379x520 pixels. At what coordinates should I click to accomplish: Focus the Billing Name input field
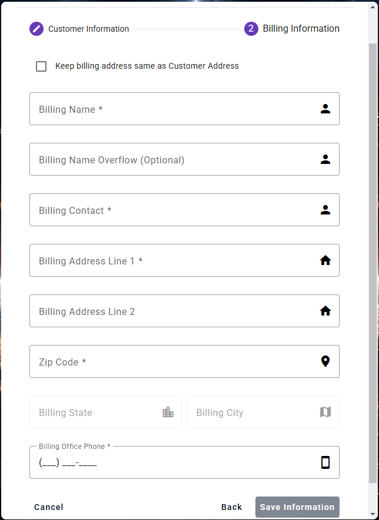pyautogui.click(x=184, y=109)
